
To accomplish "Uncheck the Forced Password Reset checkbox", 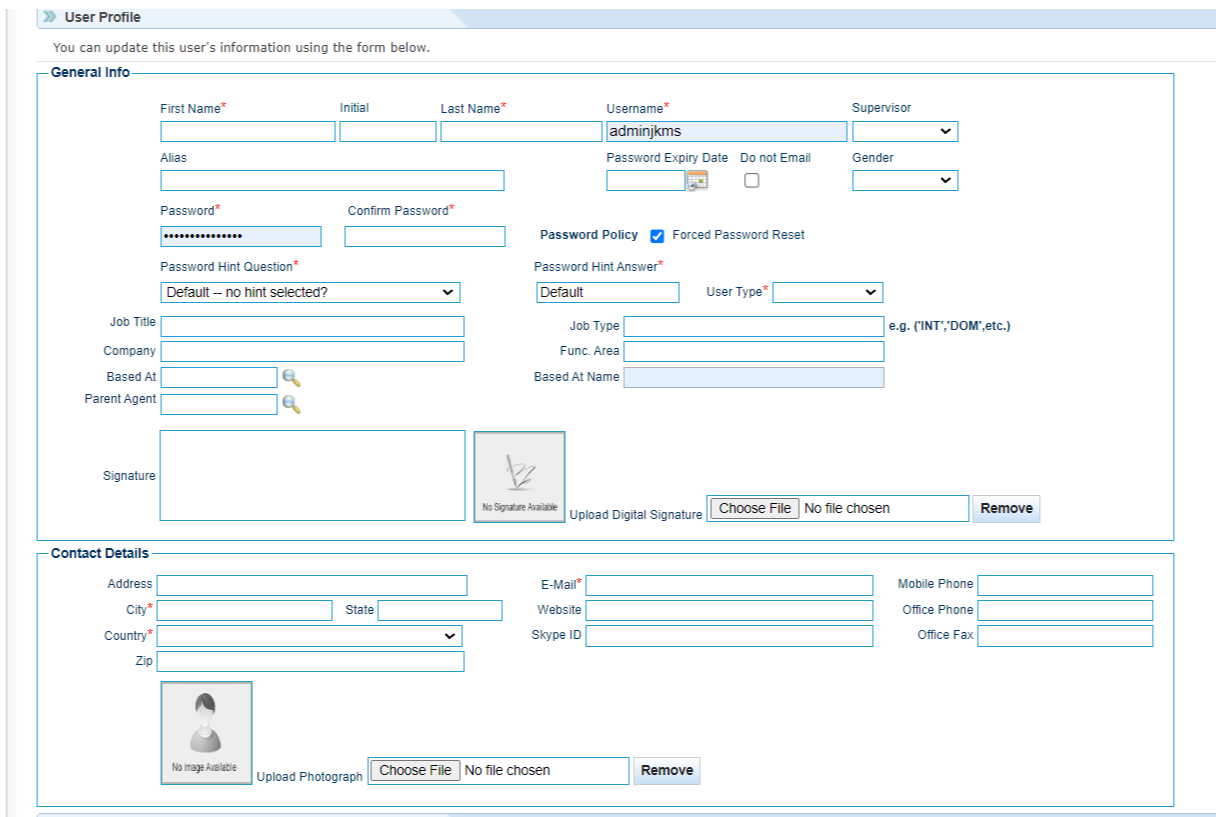I will pyautogui.click(x=657, y=236).
